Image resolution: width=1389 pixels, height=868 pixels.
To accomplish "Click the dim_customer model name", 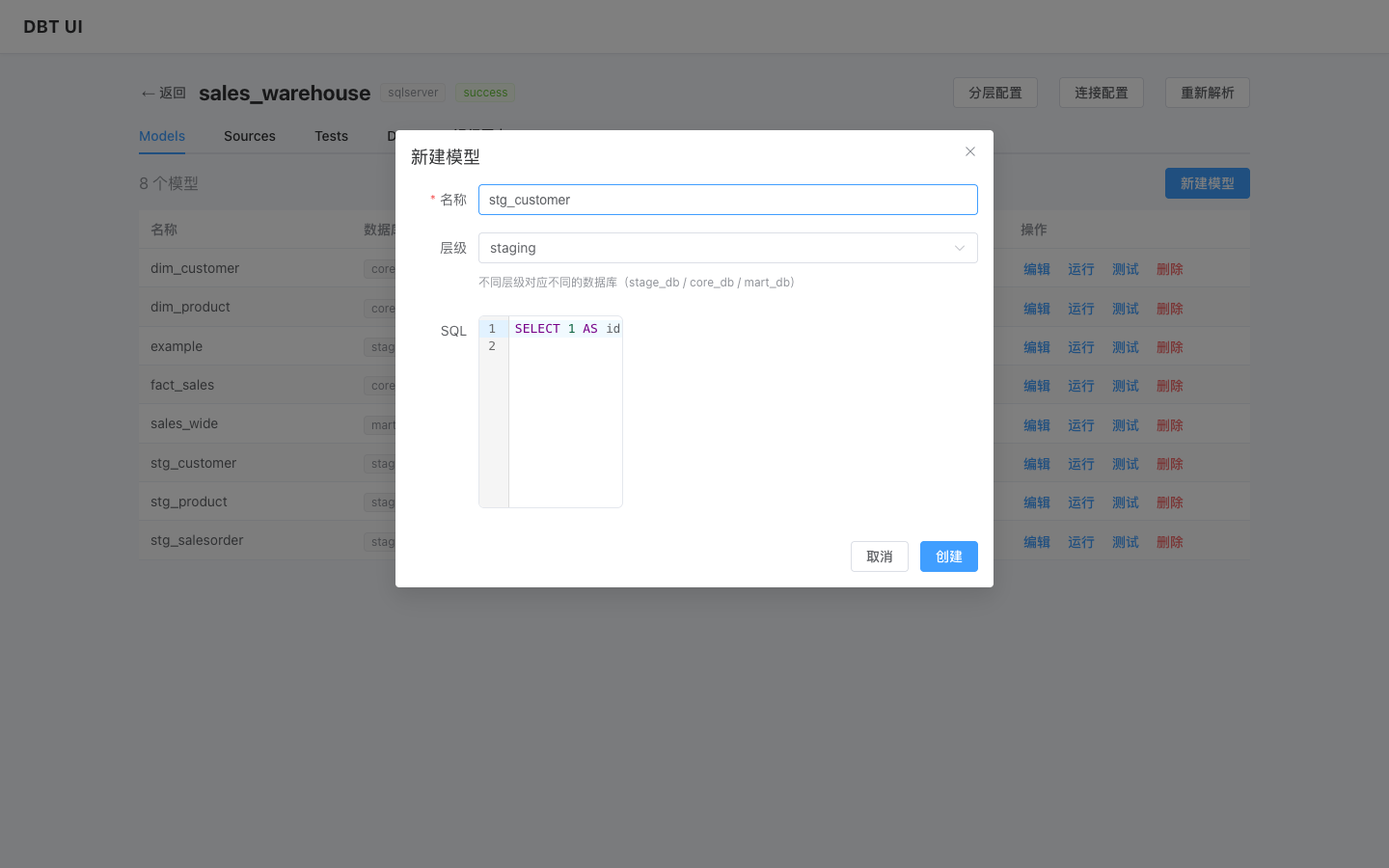I will click(x=195, y=268).
